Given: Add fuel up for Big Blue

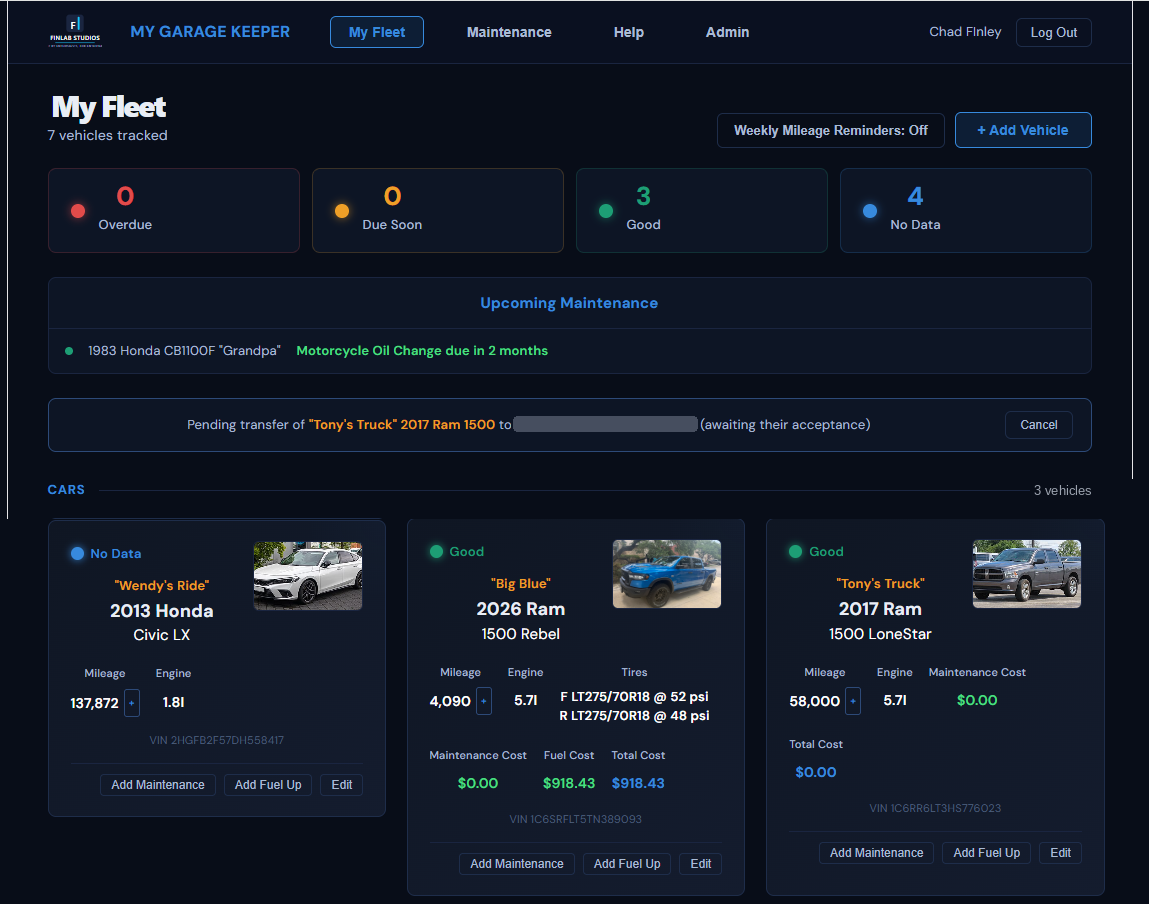Looking at the screenshot, I should [627, 864].
